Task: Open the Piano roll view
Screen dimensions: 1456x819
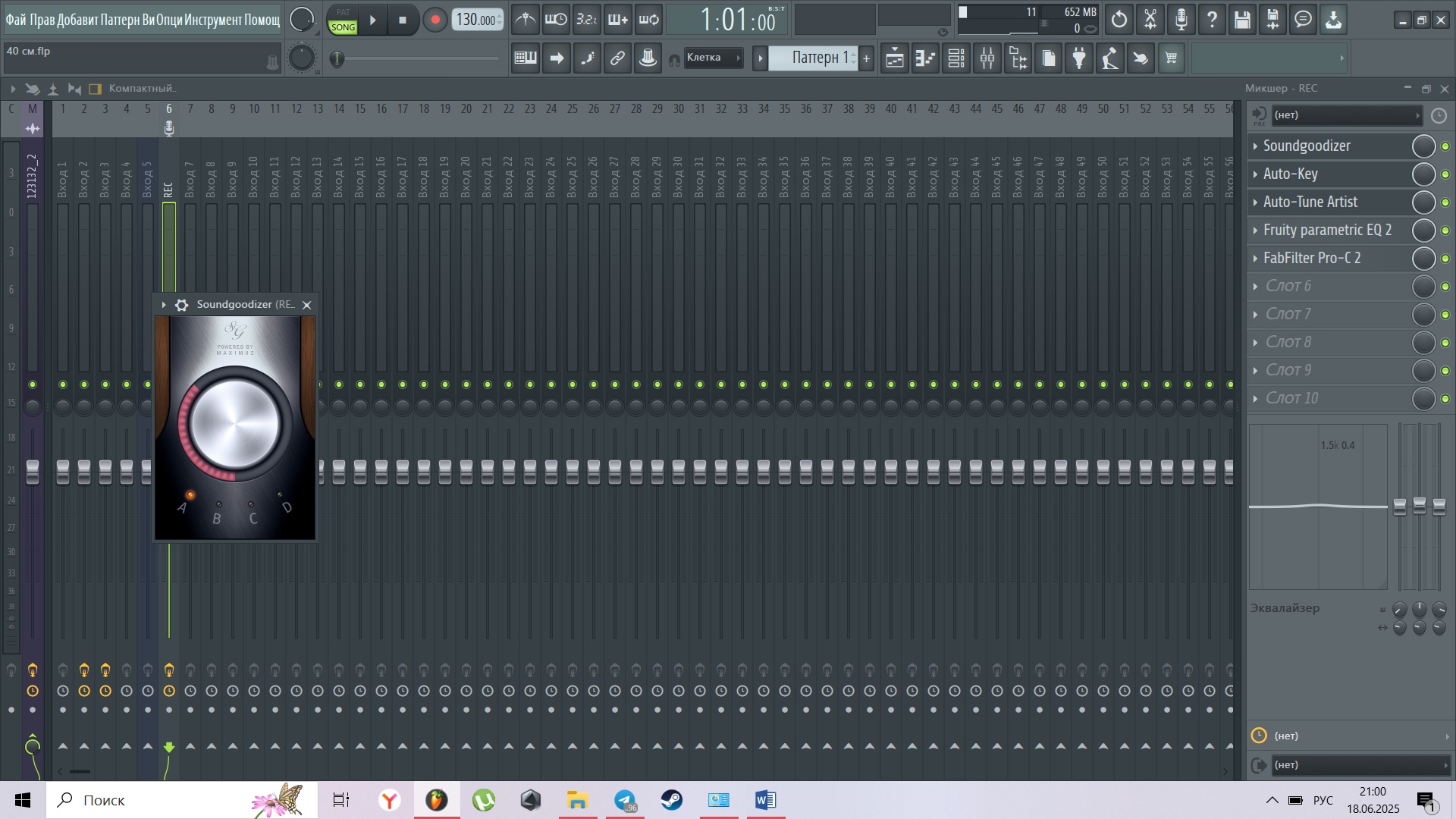Action: (x=925, y=58)
